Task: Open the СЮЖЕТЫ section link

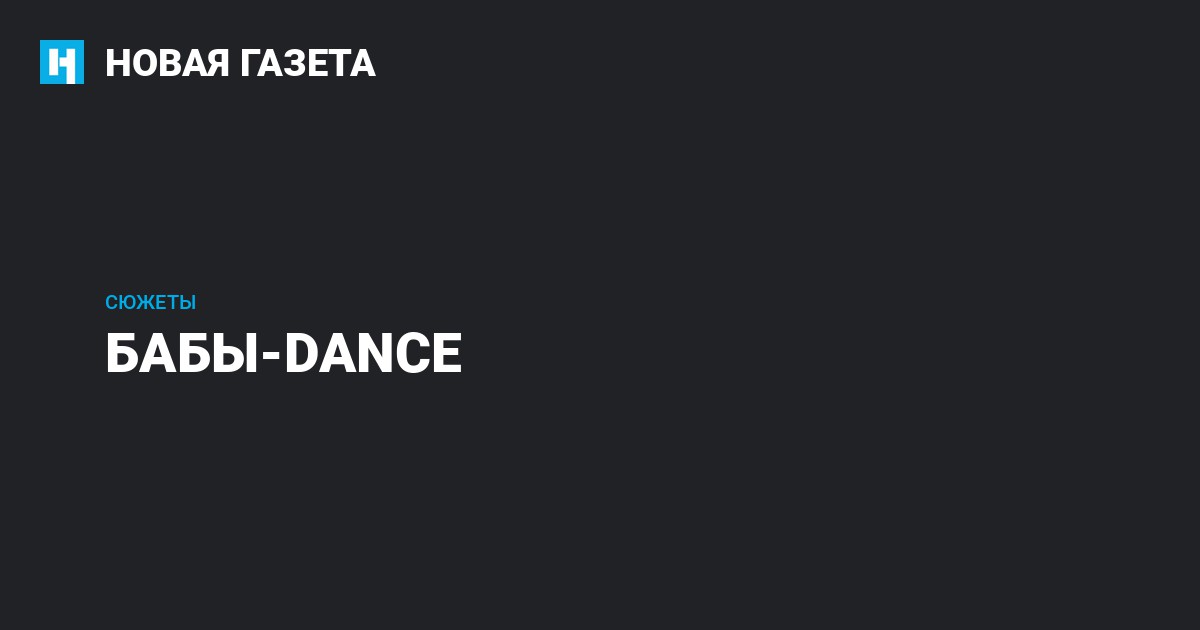Action: pyautogui.click(x=150, y=302)
